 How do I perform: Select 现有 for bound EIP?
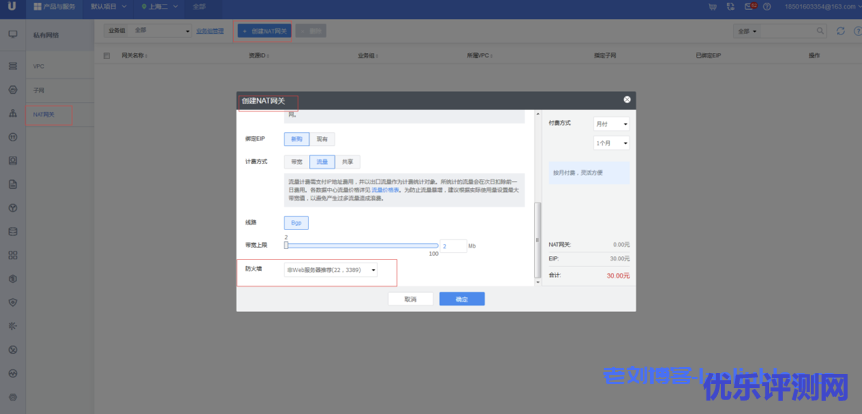[322, 139]
